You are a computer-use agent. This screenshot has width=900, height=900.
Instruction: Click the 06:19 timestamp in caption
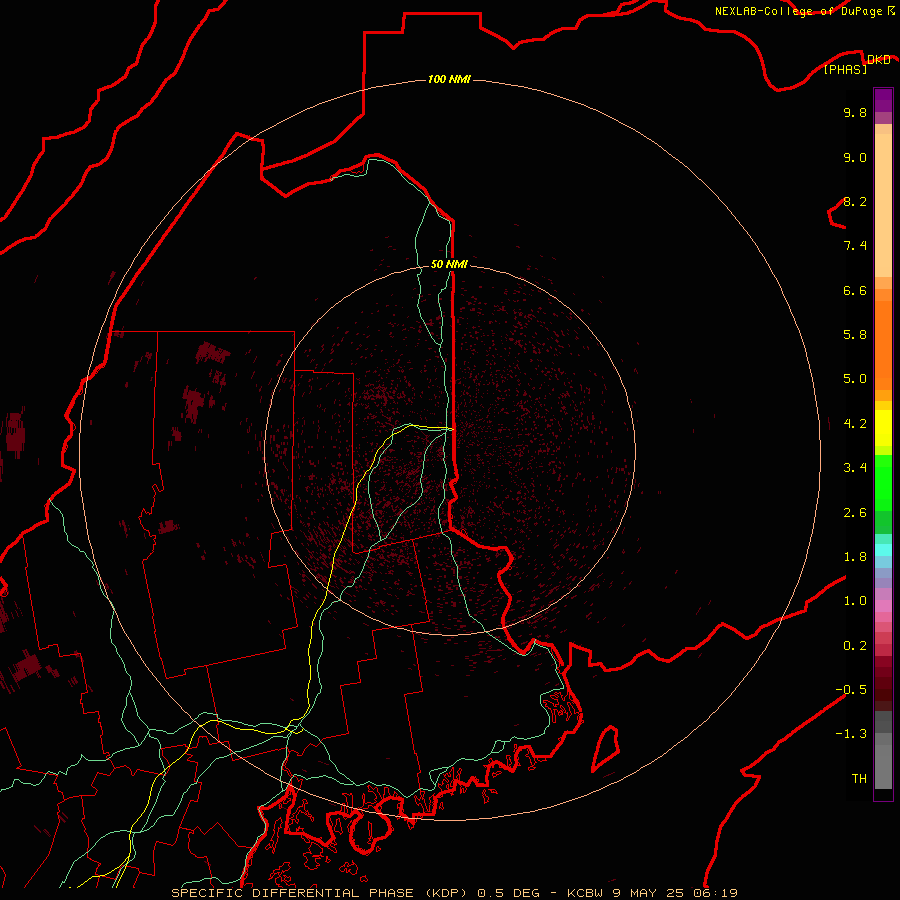717,893
